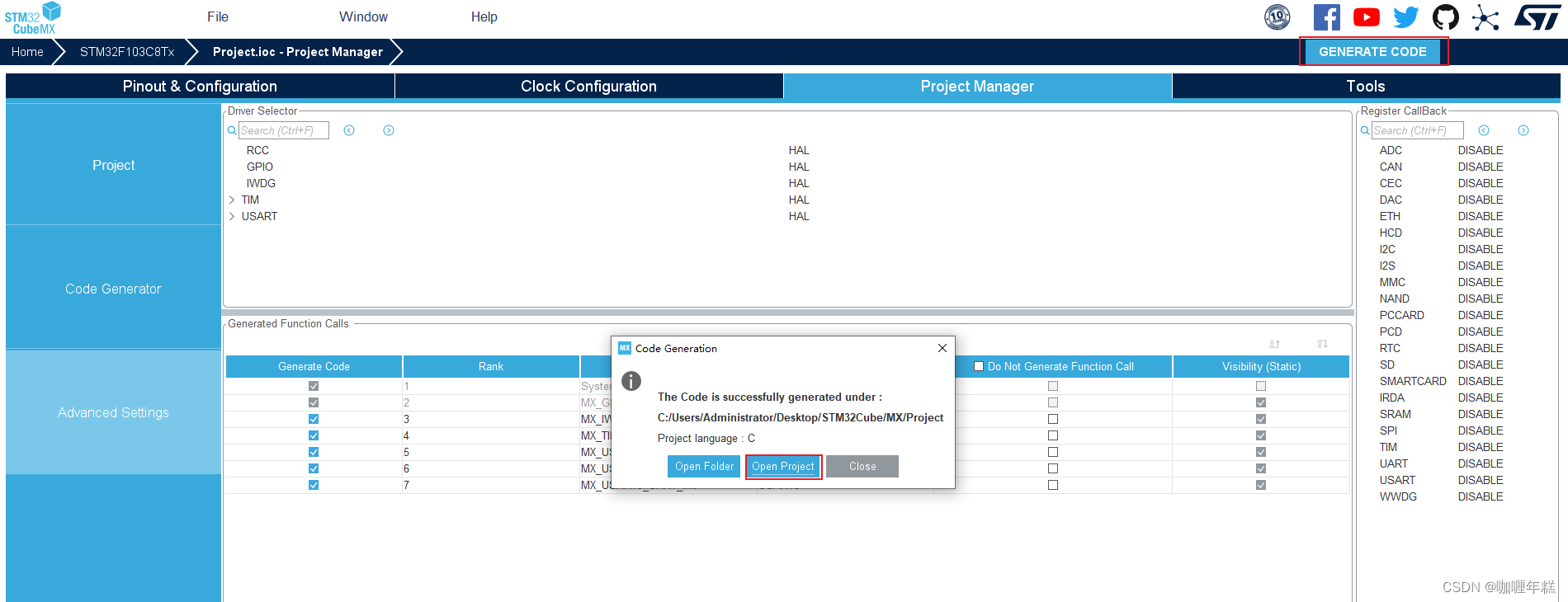Toggle Do Not Generate Function Call header checkbox
This screenshot has width=1568, height=602.
click(x=979, y=366)
